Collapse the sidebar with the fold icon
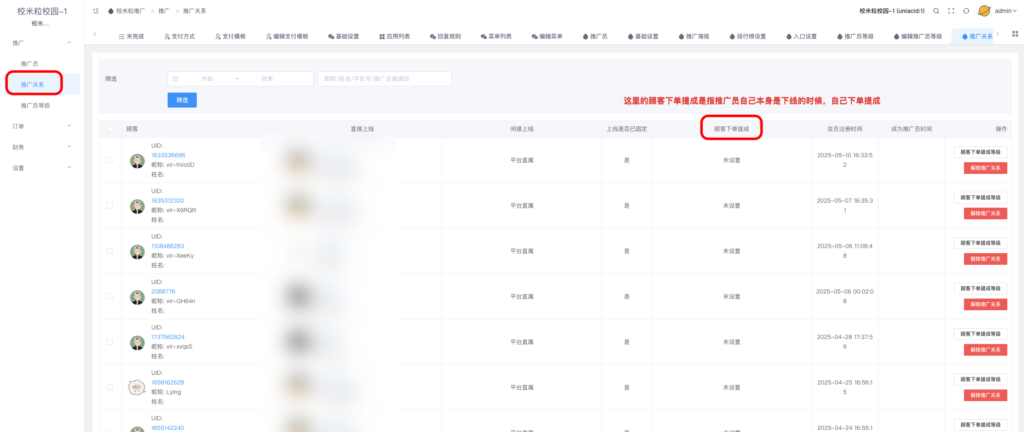Image resolution: width=1024 pixels, height=432 pixels. (x=97, y=11)
